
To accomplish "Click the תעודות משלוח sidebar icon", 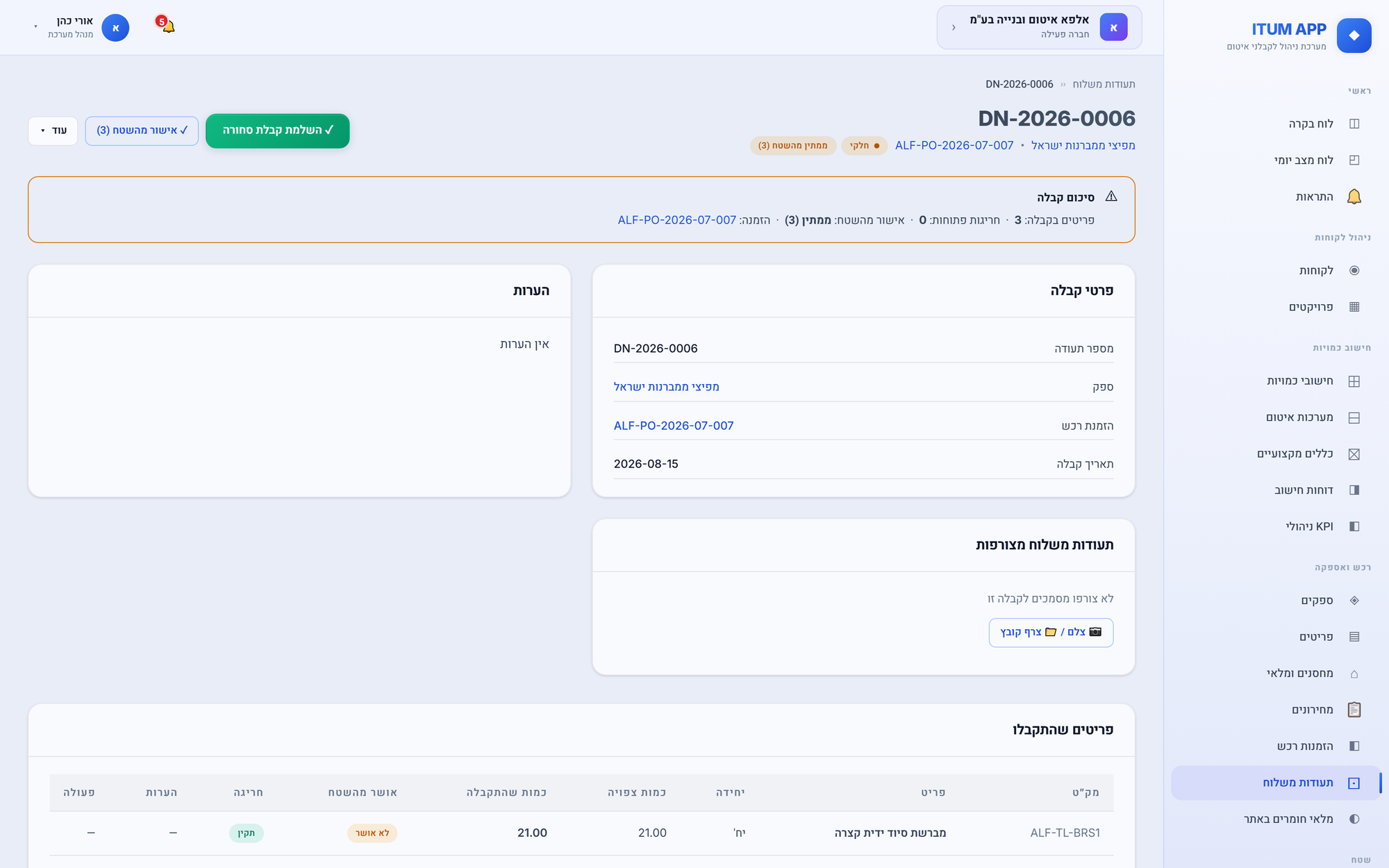I will (x=1354, y=783).
